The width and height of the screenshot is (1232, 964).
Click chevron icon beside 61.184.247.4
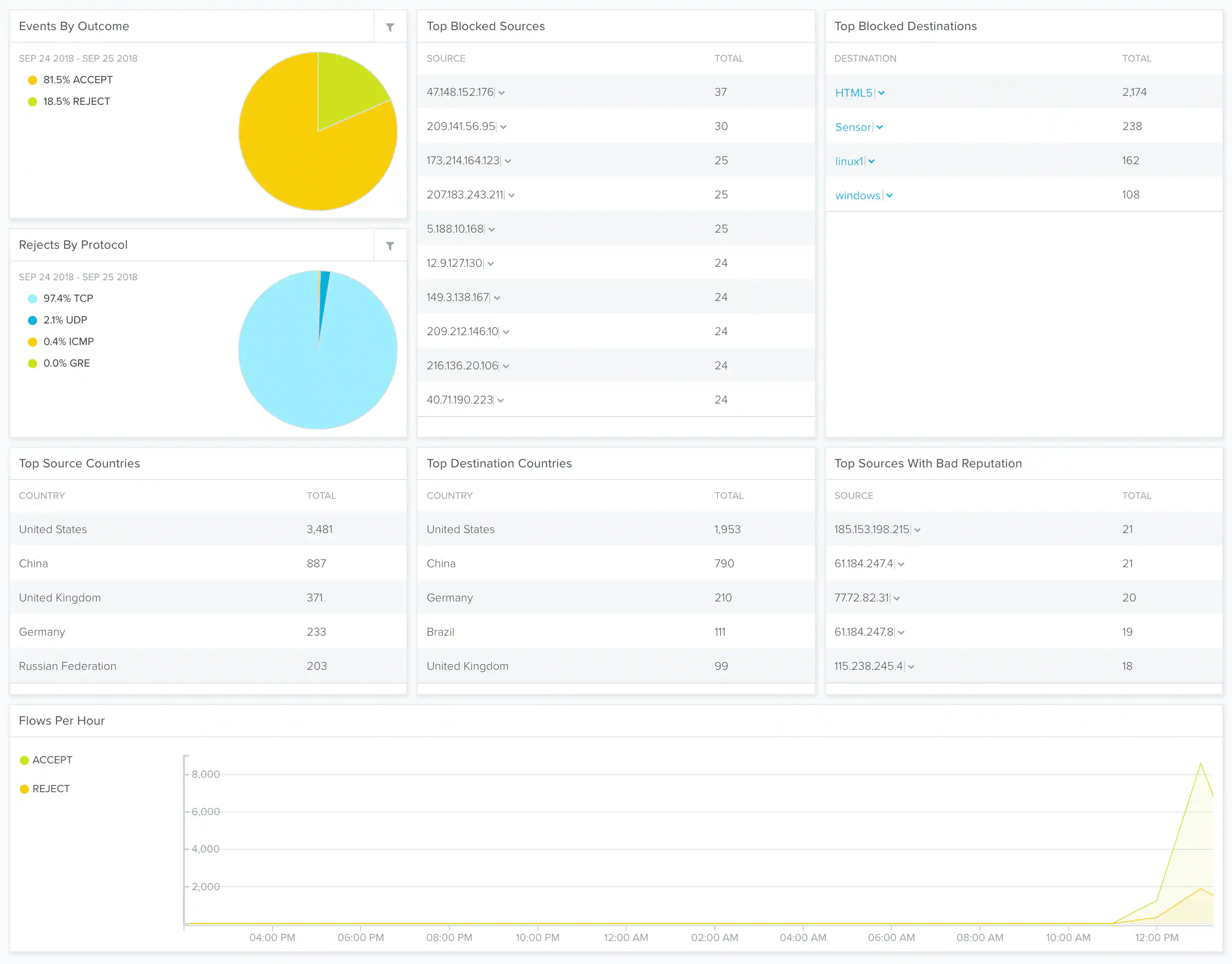pyautogui.click(x=900, y=565)
